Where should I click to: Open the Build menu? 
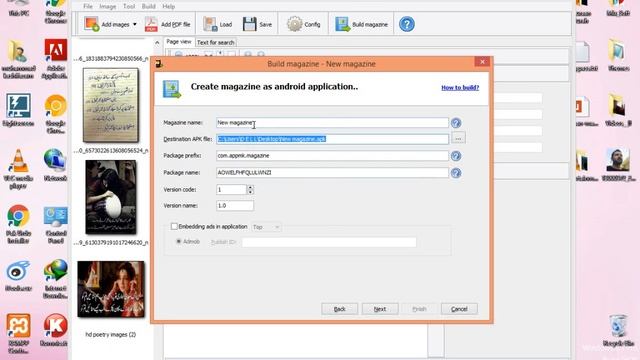point(149,7)
